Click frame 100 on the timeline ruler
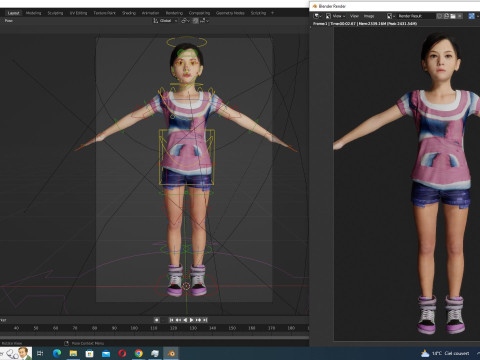The width and height of the screenshot is (480, 360). [134, 328]
